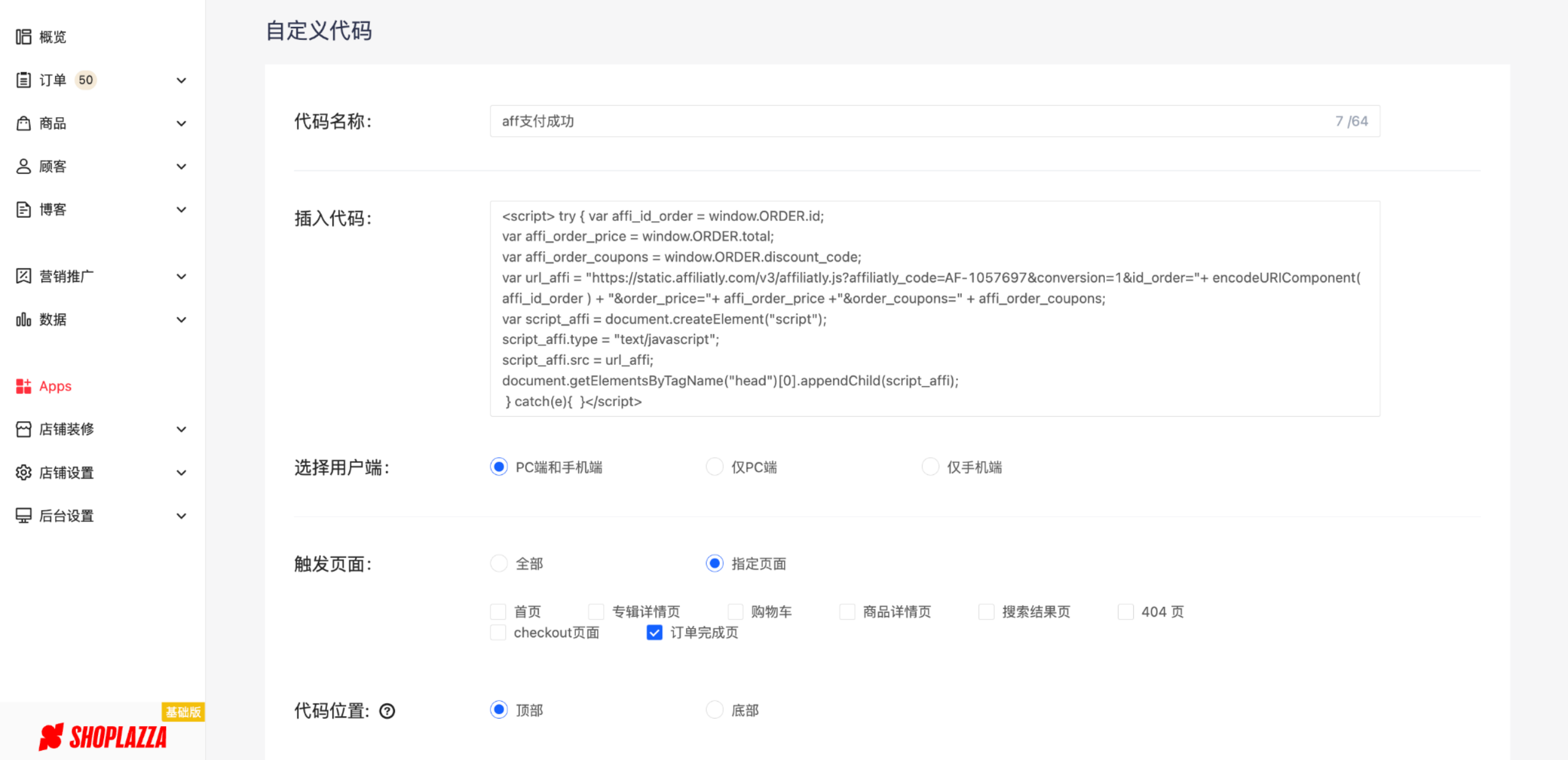
Task: Click the 基础版 plan badge
Action: click(183, 712)
